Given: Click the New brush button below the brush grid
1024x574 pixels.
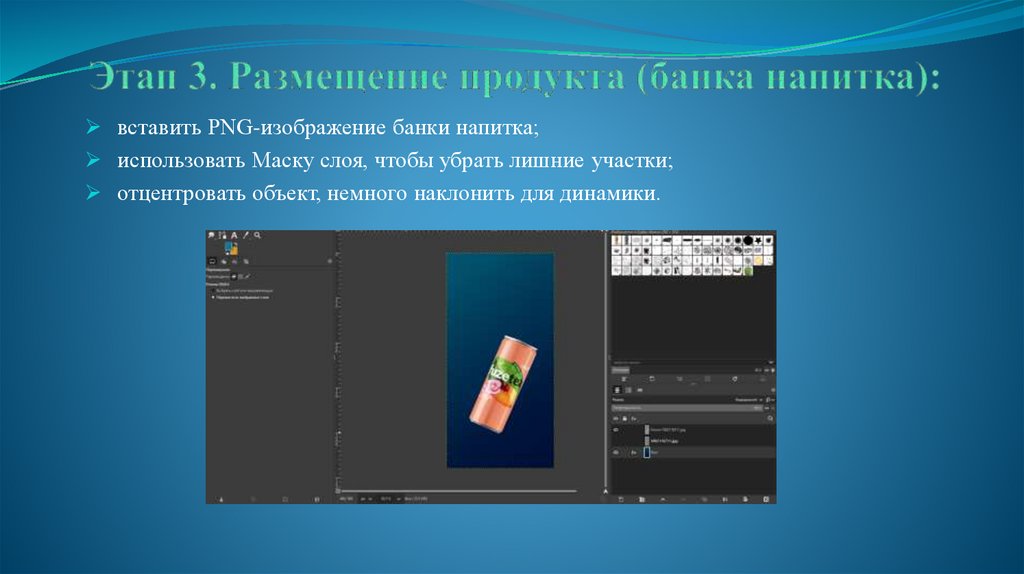Looking at the screenshot, I should (652, 379).
